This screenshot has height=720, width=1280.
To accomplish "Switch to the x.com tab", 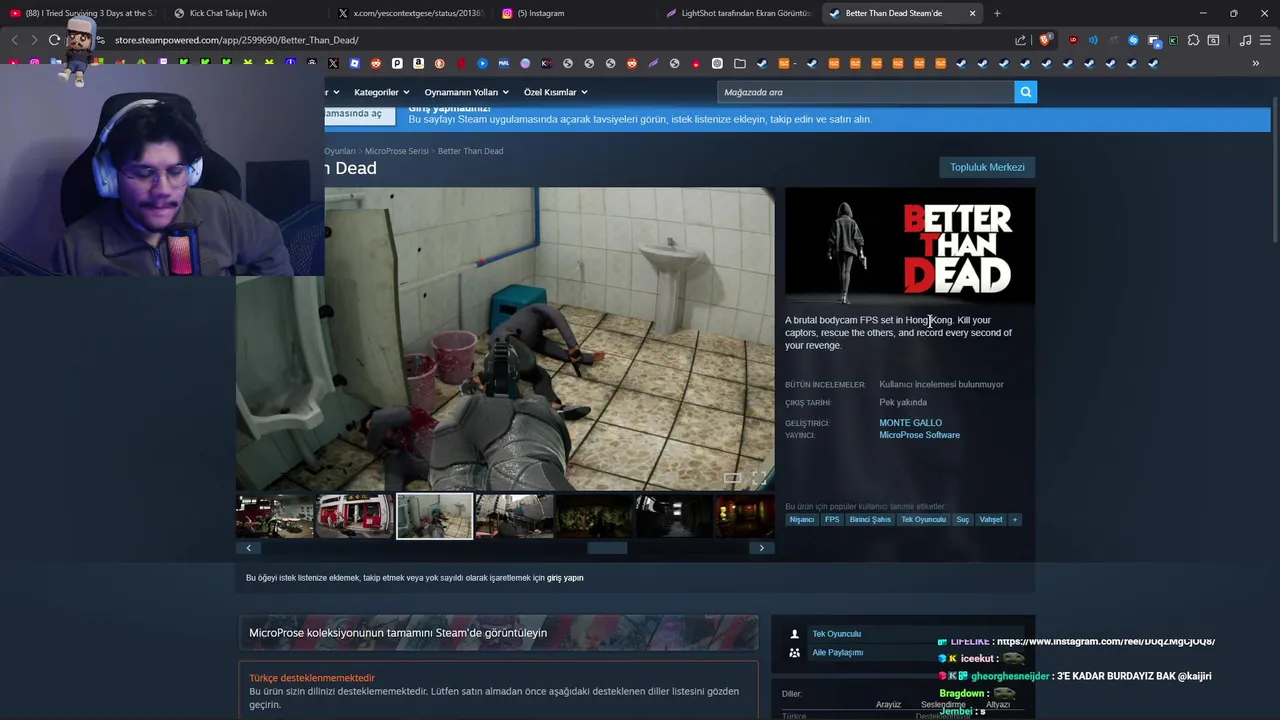I will [x=408, y=13].
